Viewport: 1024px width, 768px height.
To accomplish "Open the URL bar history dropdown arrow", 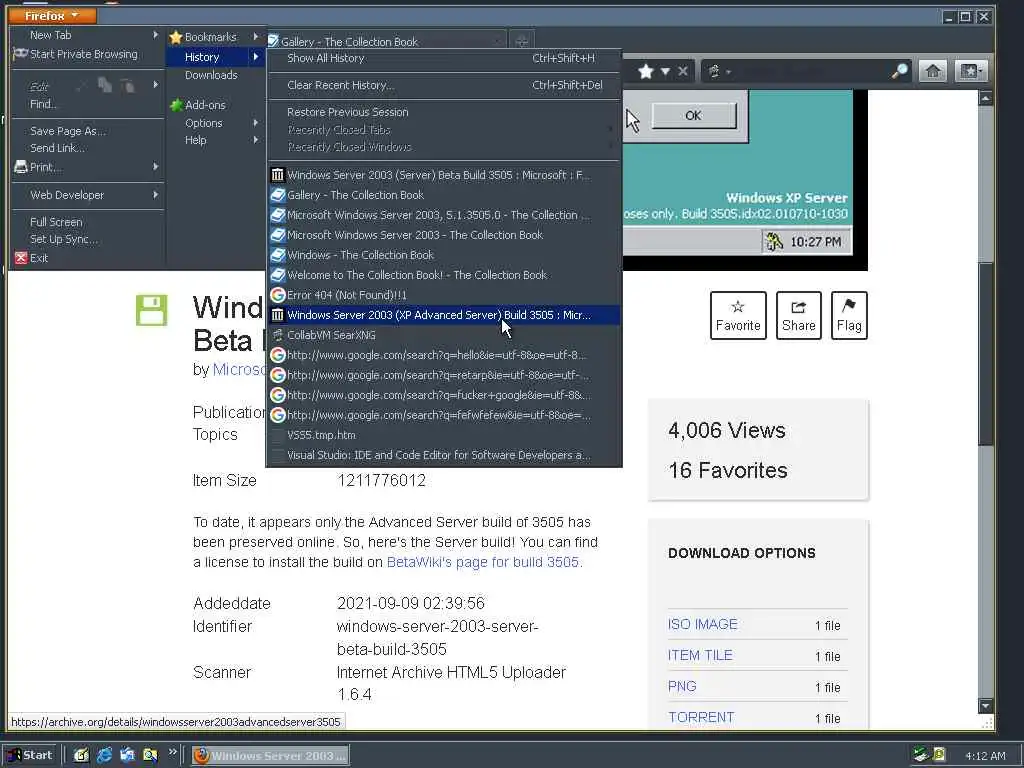I will coord(665,71).
